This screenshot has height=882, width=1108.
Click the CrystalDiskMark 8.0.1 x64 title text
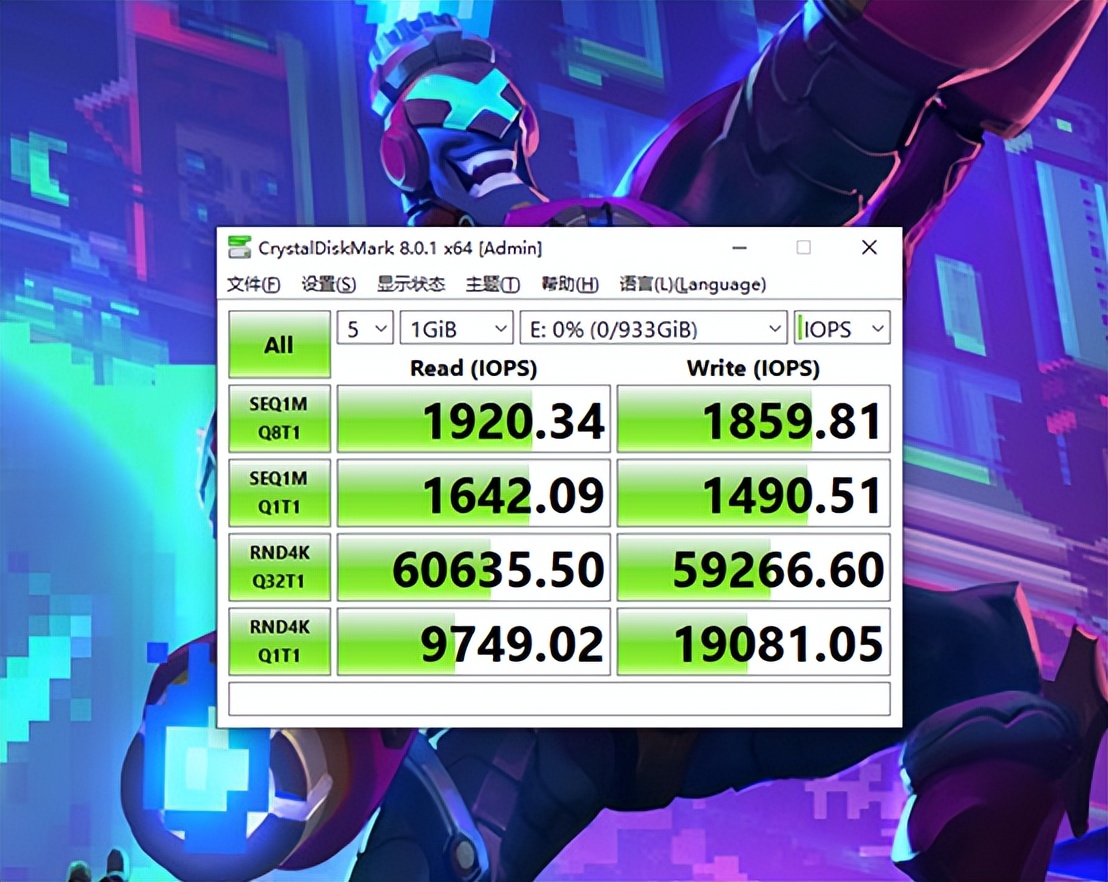tap(400, 248)
